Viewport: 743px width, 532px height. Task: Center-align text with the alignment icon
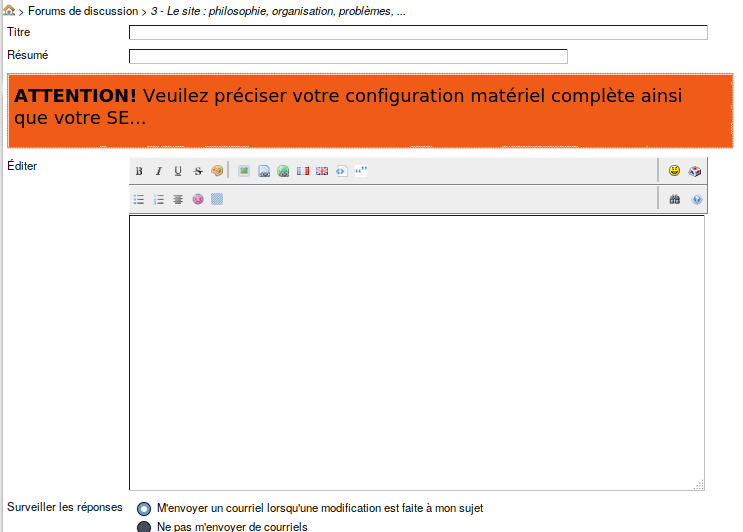(178, 199)
